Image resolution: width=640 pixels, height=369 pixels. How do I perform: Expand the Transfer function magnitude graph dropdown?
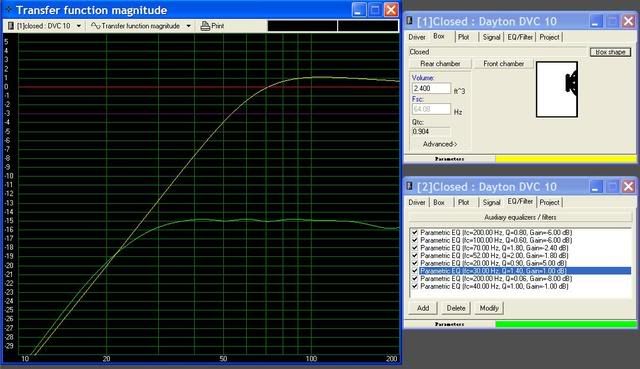pos(189,26)
